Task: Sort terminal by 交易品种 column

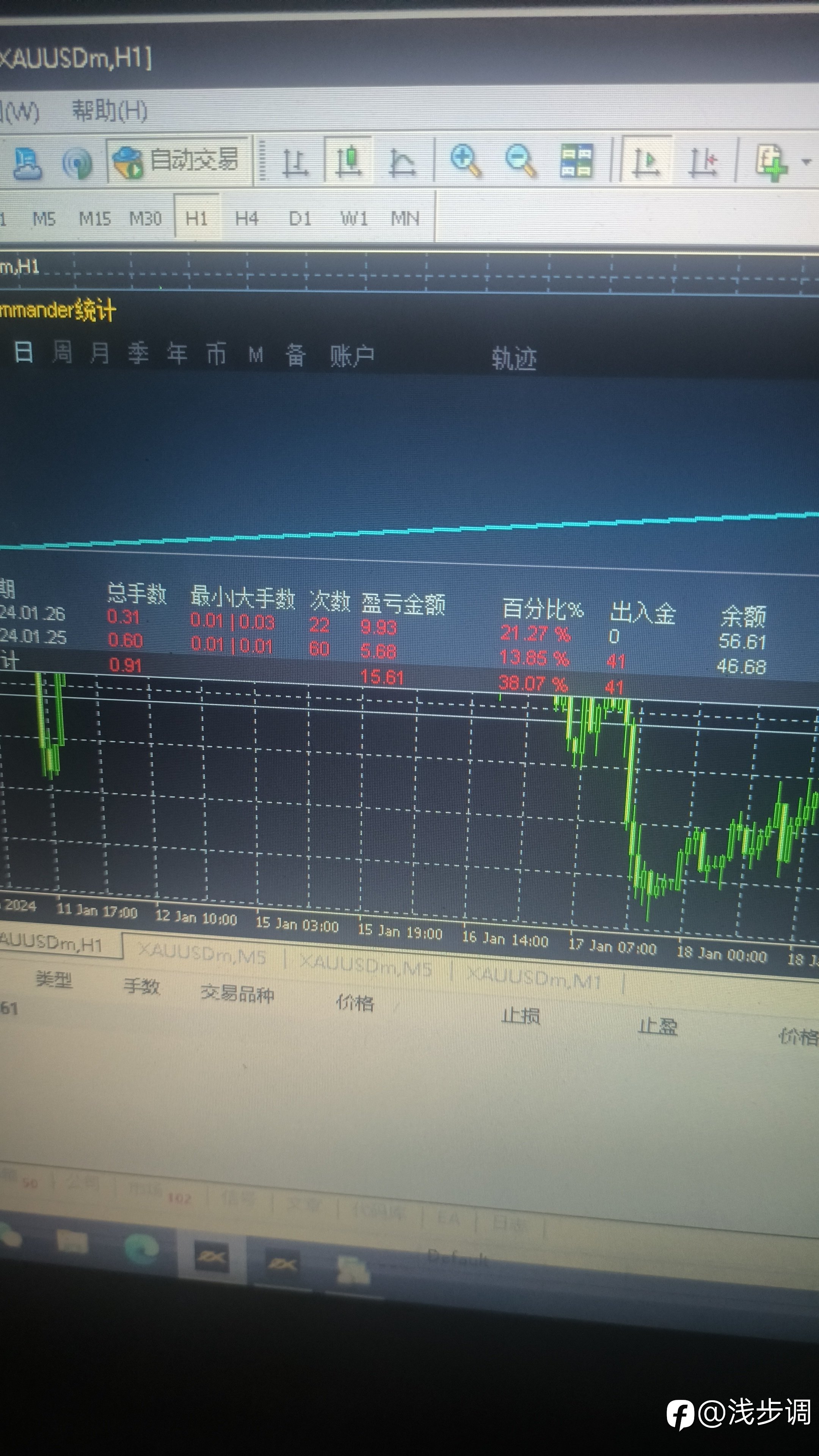Action: point(237,993)
